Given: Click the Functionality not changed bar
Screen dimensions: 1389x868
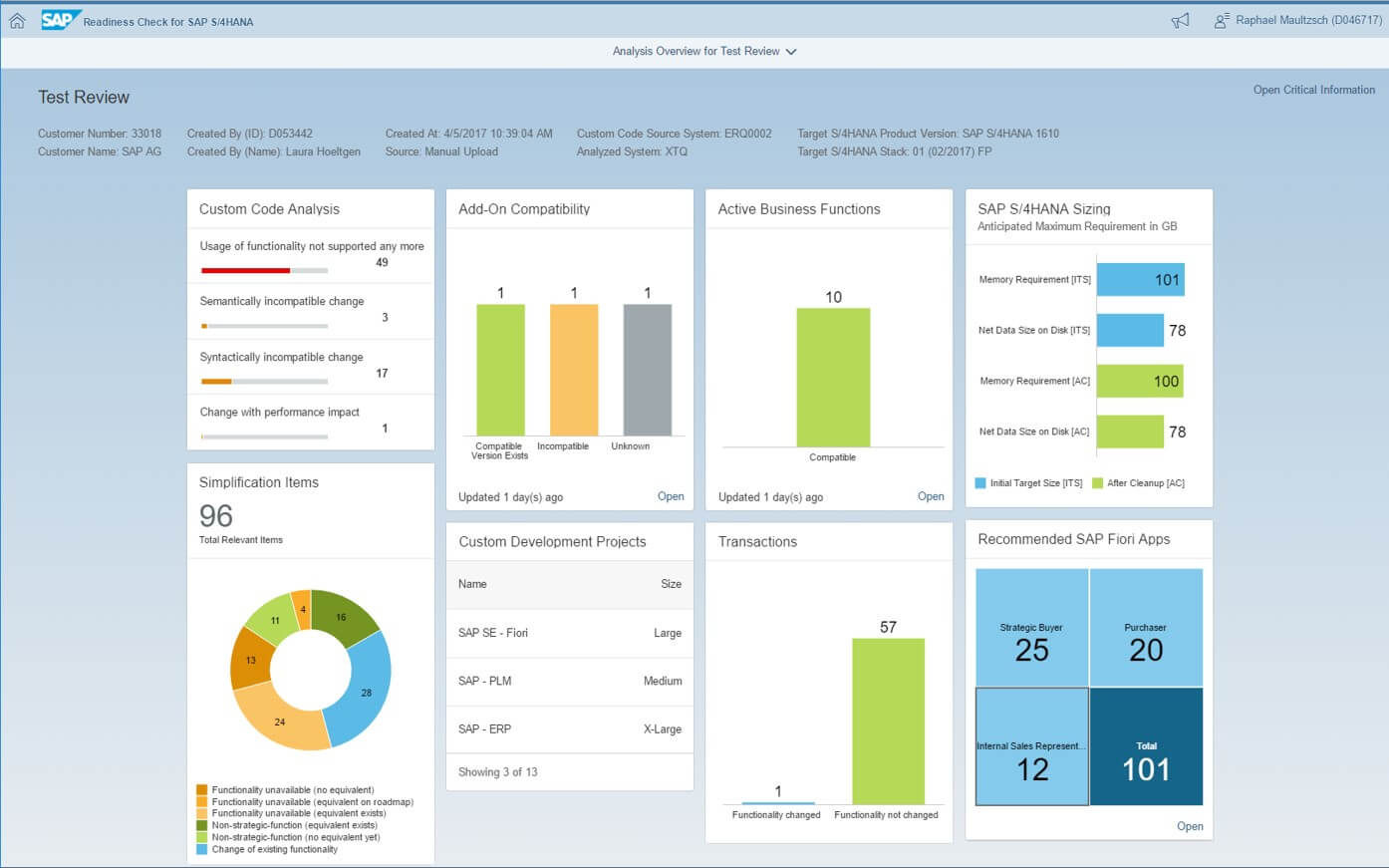Looking at the screenshot, I should point(887,721).
